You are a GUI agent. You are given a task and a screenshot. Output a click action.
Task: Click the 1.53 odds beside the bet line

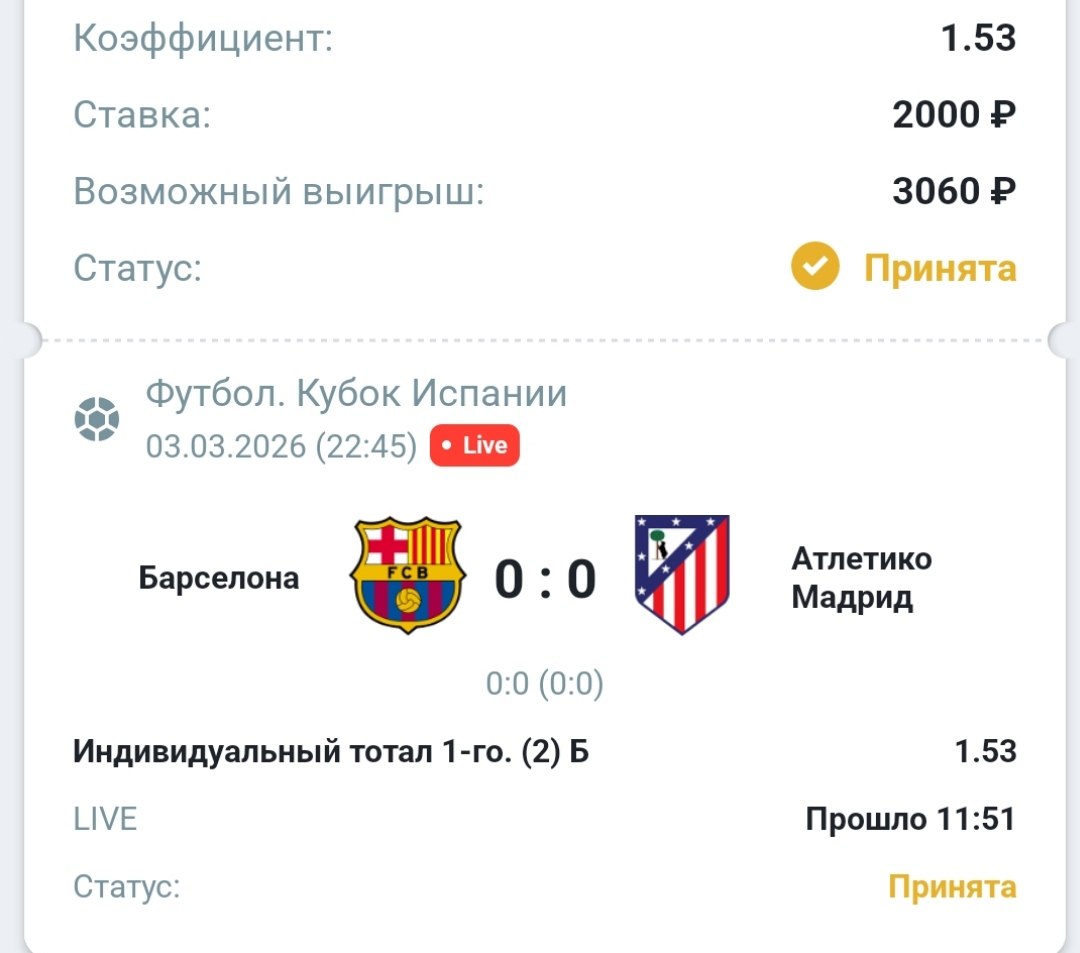click(985, 751)
